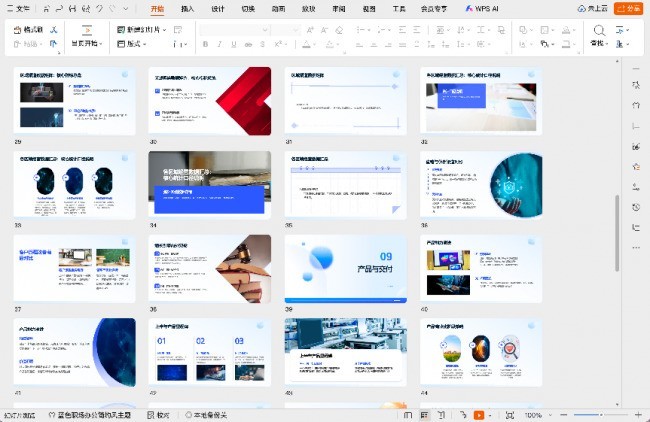The image size is (650, 422).
Task: Click the cloud upload 未上云 button
Action: (x=592, y=8)
